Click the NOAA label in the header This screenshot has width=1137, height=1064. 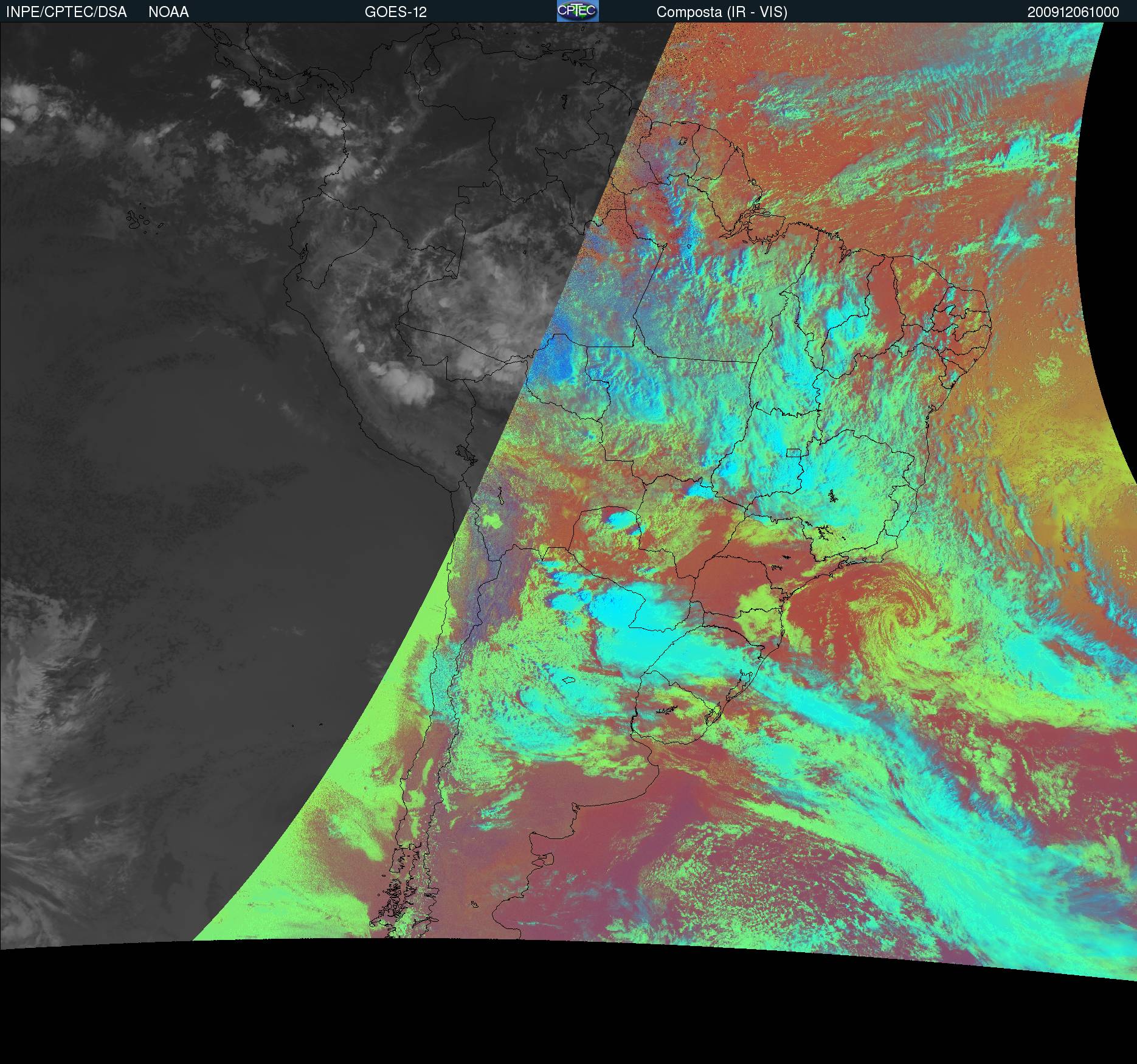tap(168, 12)
